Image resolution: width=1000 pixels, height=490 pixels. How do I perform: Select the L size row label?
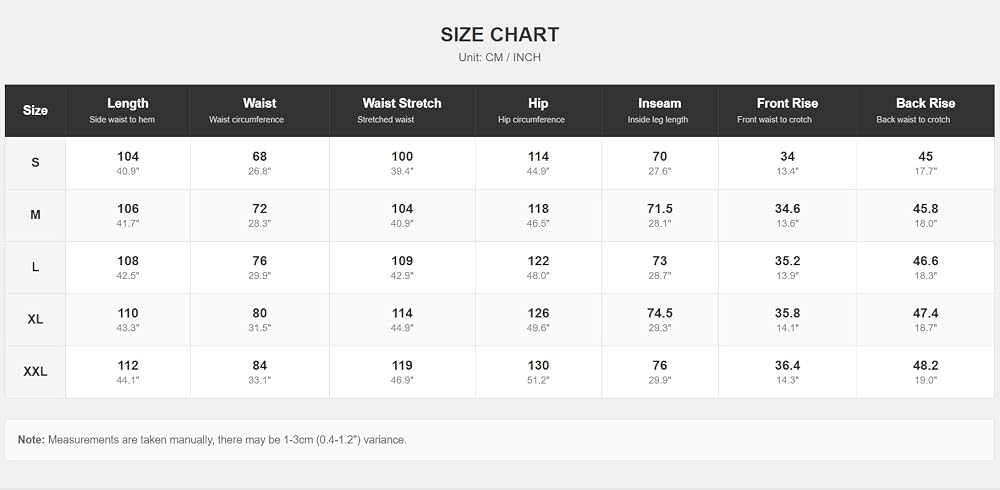pyautogui.click(x=35, y=267)
